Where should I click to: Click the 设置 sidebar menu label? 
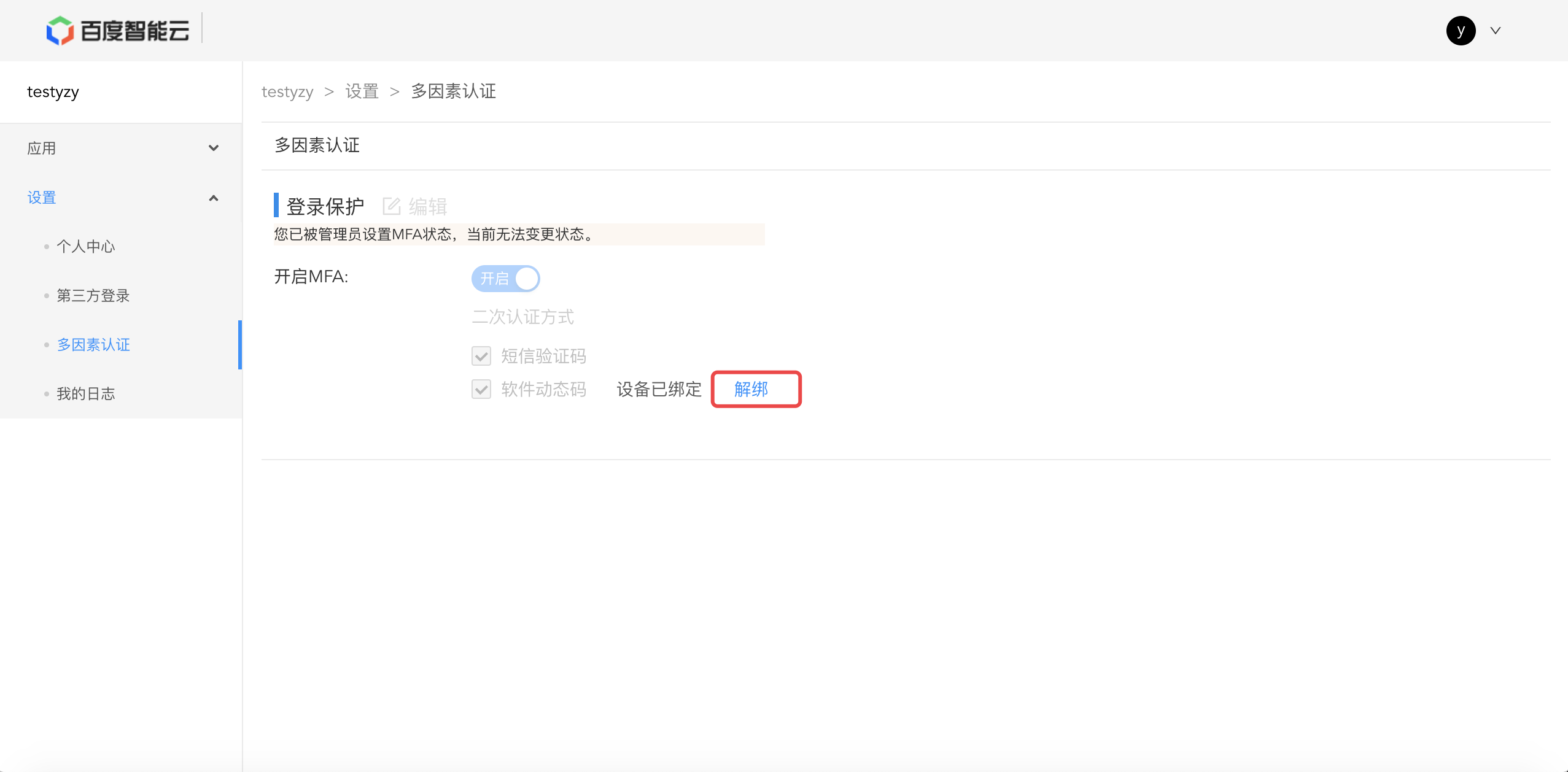point(42,198)
